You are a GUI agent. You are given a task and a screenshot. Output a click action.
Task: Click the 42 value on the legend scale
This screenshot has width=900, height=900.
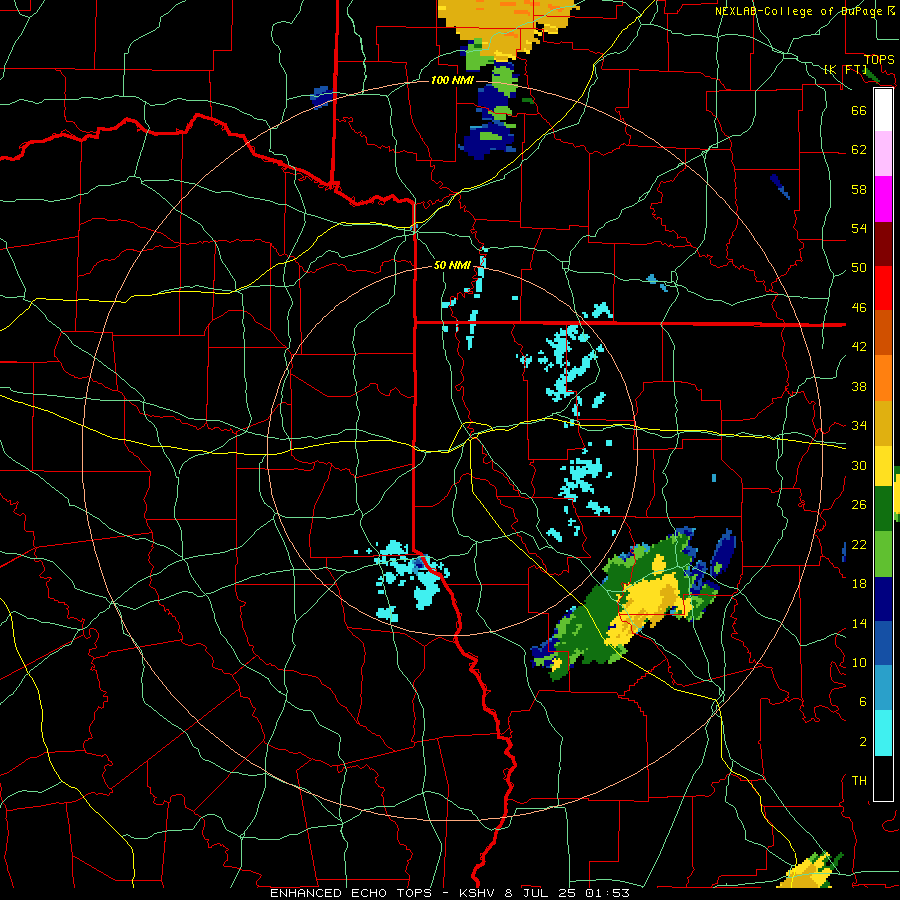[859, 347]
